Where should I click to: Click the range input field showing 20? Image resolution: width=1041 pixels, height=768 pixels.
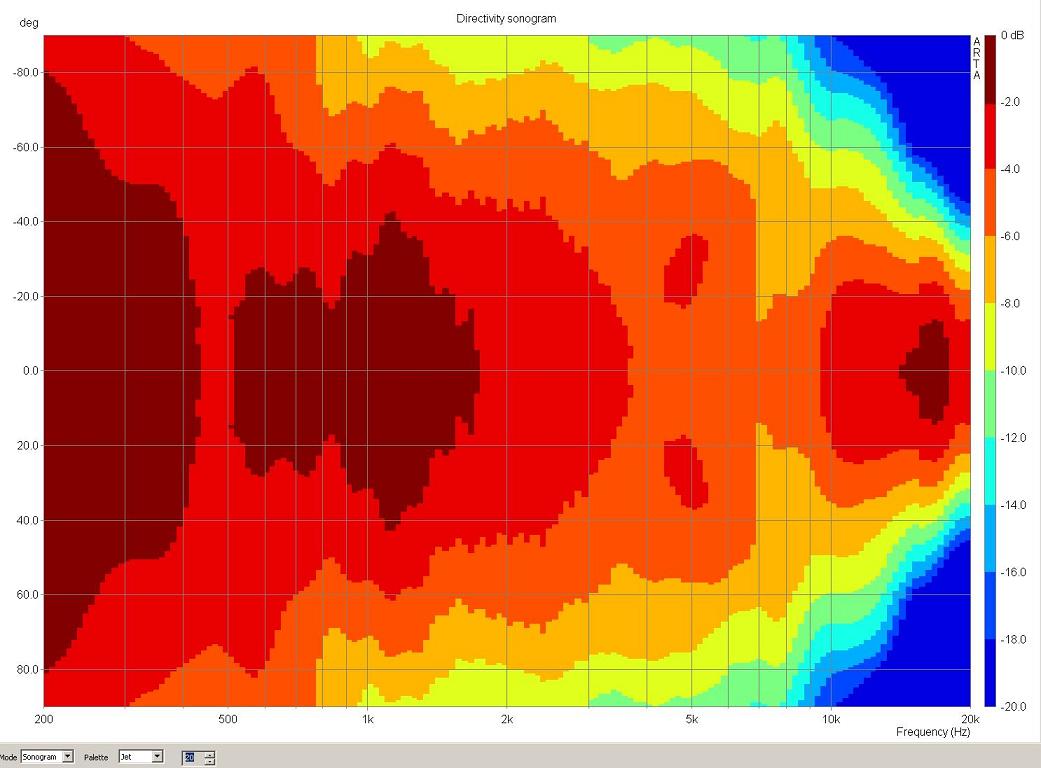[x=190, y=757]
